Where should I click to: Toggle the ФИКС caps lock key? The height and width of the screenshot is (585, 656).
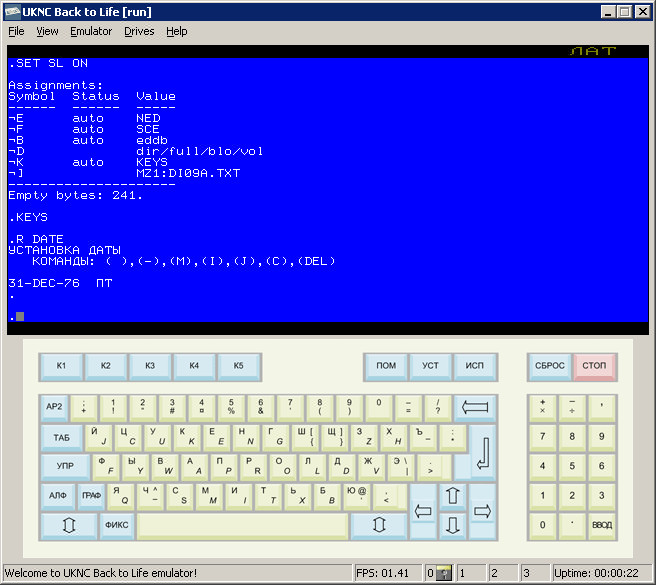tap(116, 525)
